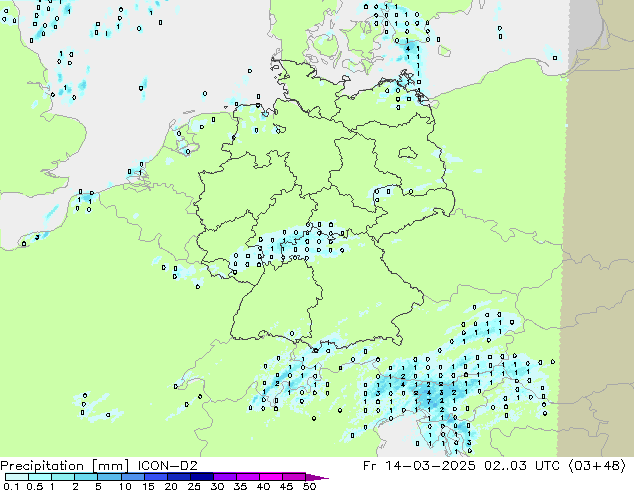
Task: Click the 'Precipitation' legend title
Action: (x=42, y=466)
